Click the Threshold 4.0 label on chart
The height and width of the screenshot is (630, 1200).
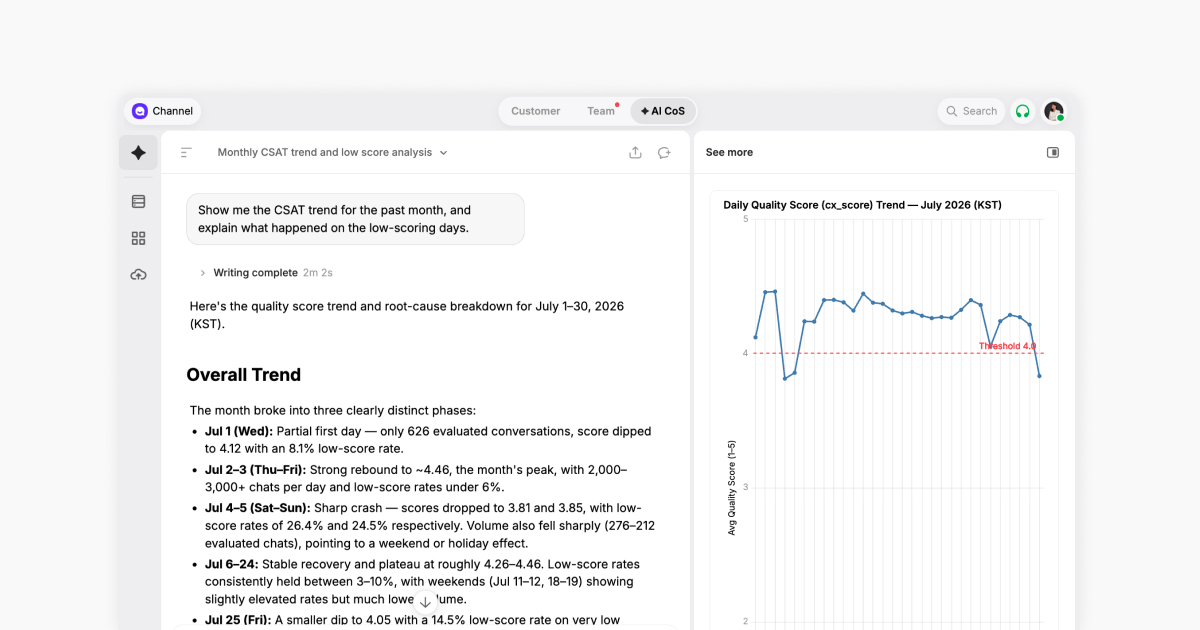pos(1007,346)
